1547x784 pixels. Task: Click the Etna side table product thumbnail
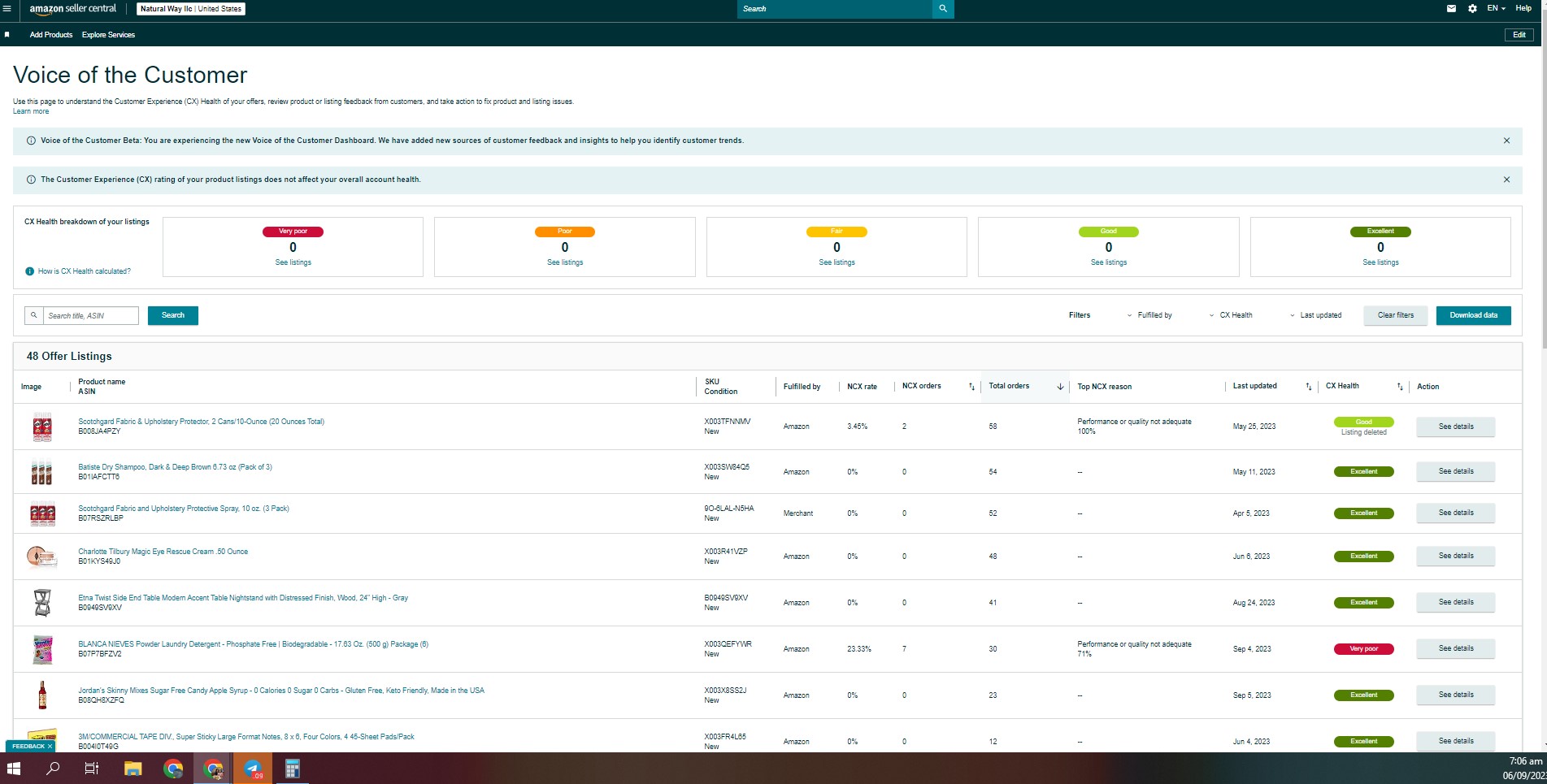tap(42, 603)
